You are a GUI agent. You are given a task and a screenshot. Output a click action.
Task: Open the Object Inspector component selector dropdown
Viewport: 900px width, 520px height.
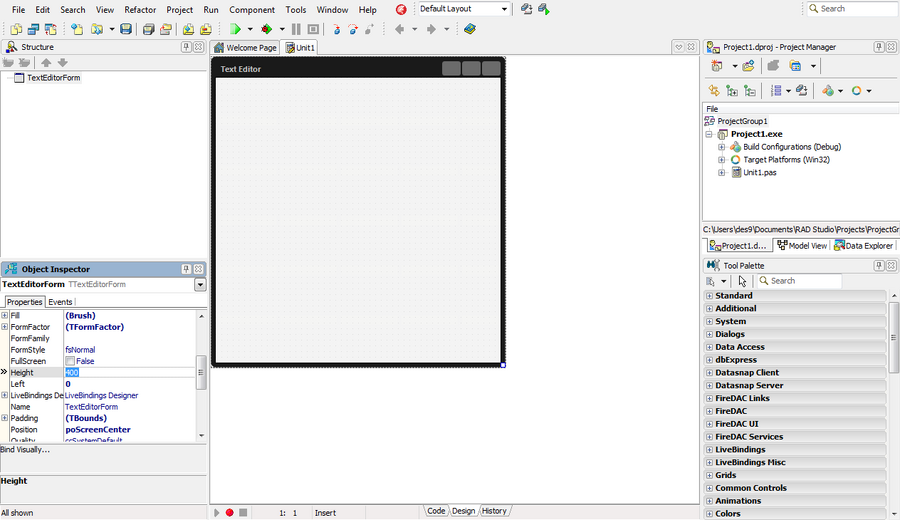click(200, 285)
